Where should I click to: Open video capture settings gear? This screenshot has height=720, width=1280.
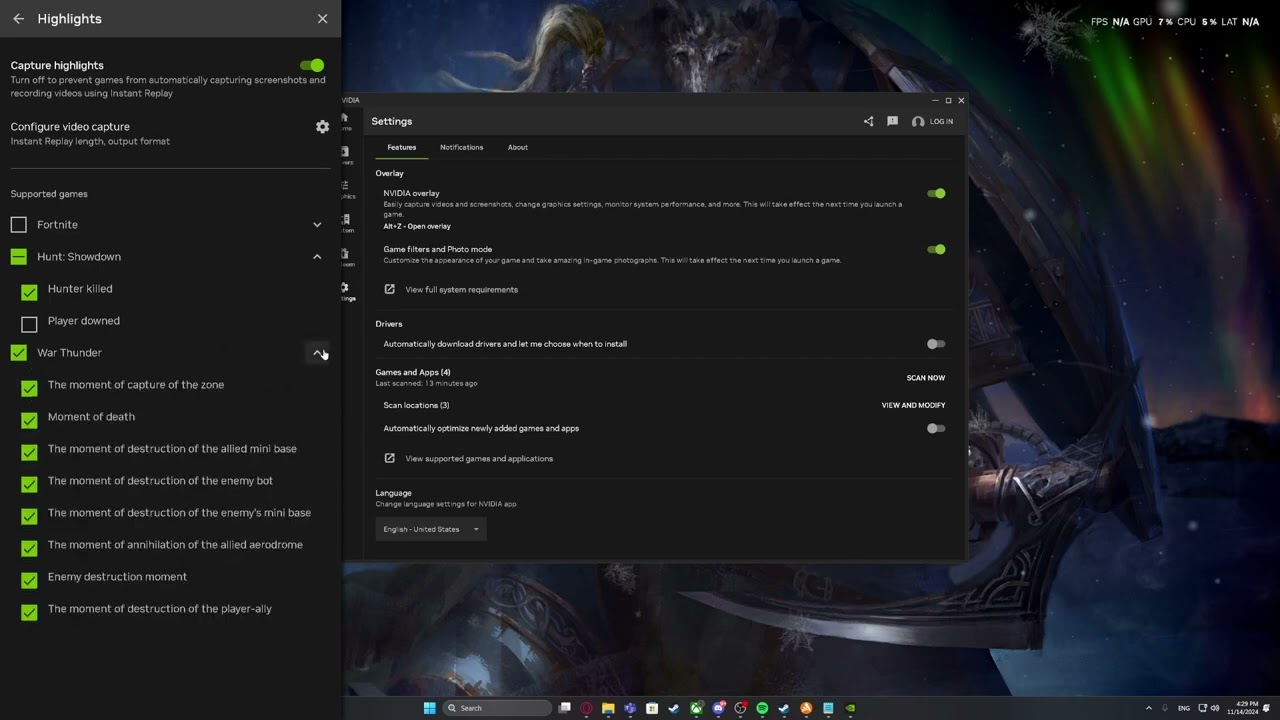tap(322, 127)
